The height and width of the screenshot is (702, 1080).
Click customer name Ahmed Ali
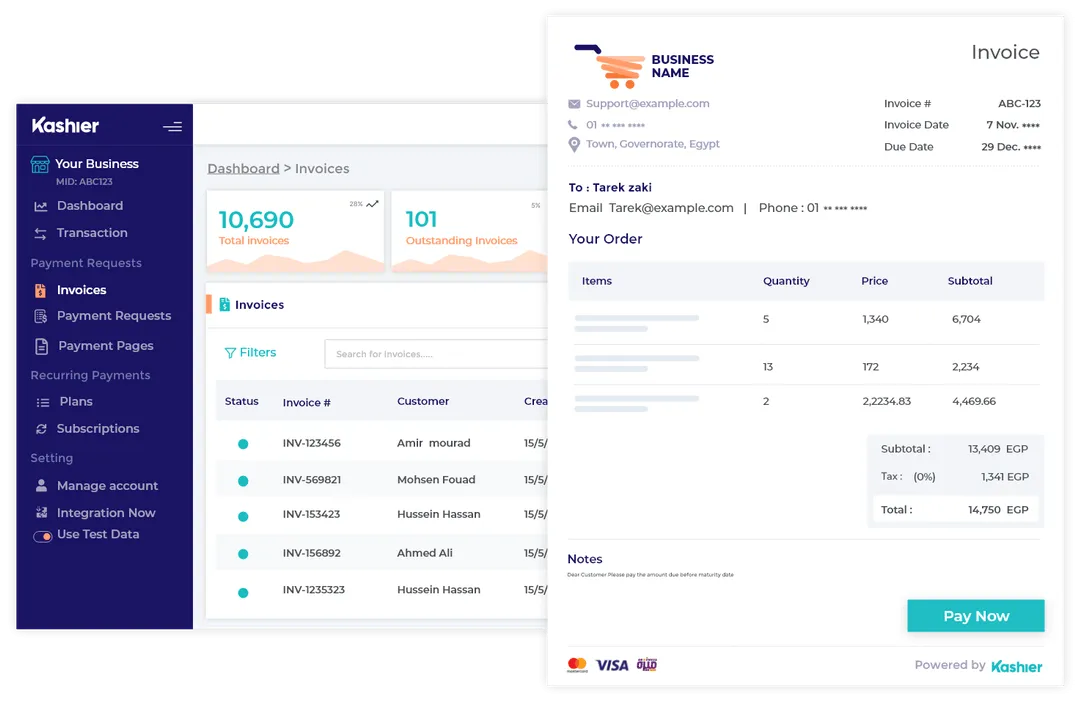[425, 553]
